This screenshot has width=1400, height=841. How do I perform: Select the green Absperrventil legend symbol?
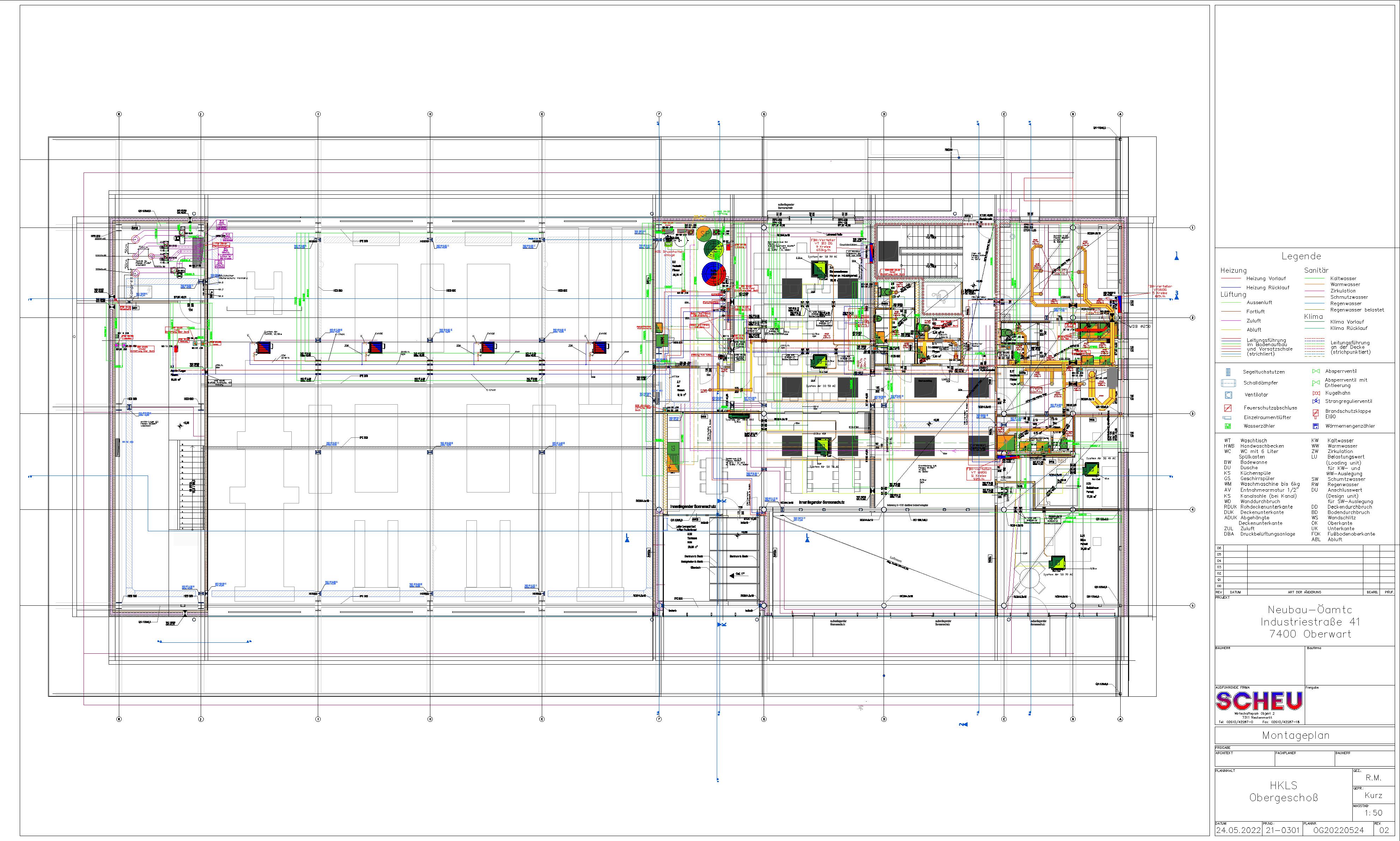pyautogui.click(x=1316, y=371)
